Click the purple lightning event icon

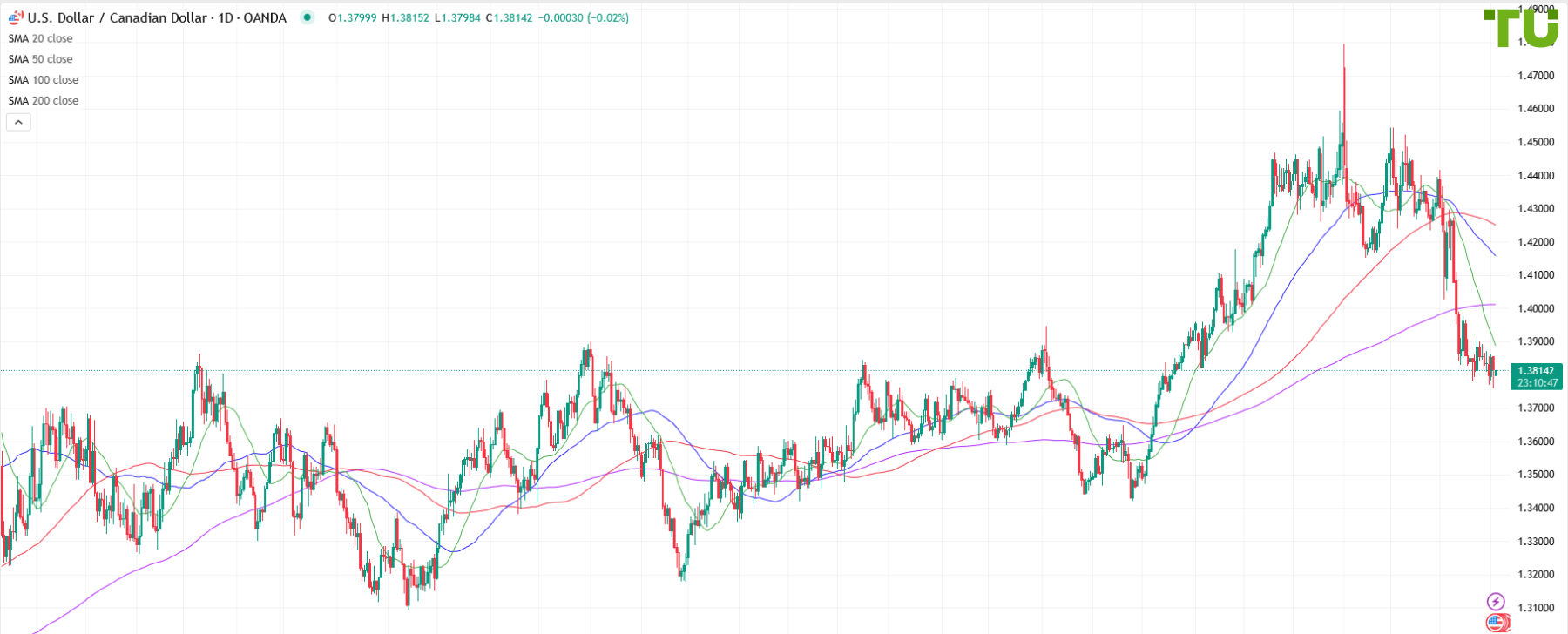click(1496, 602)
